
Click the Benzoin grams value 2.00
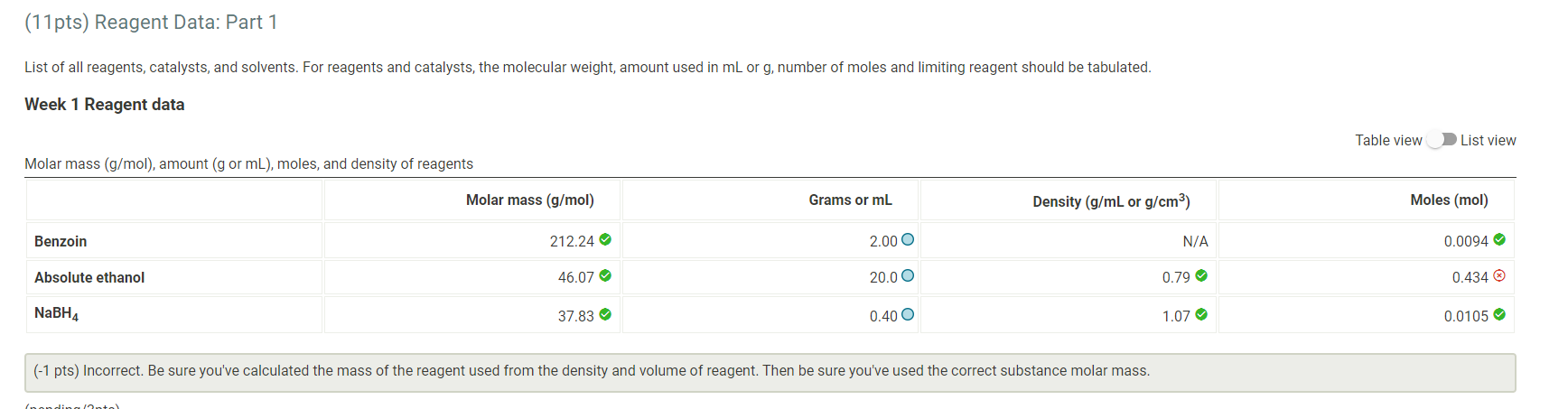883,241
